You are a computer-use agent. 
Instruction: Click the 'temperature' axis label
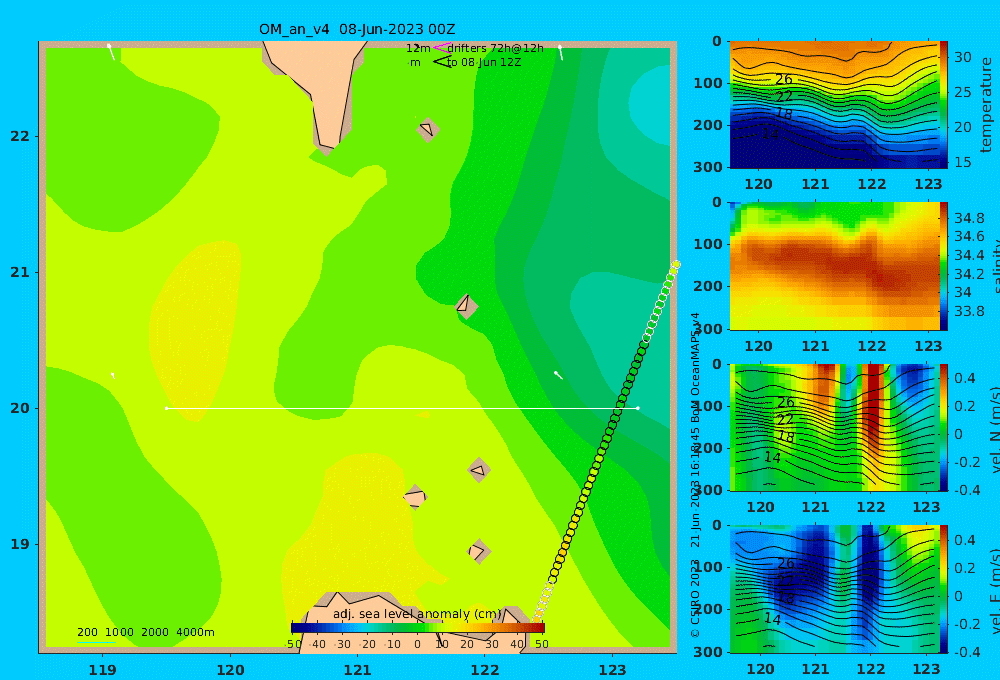click(986, 105)
